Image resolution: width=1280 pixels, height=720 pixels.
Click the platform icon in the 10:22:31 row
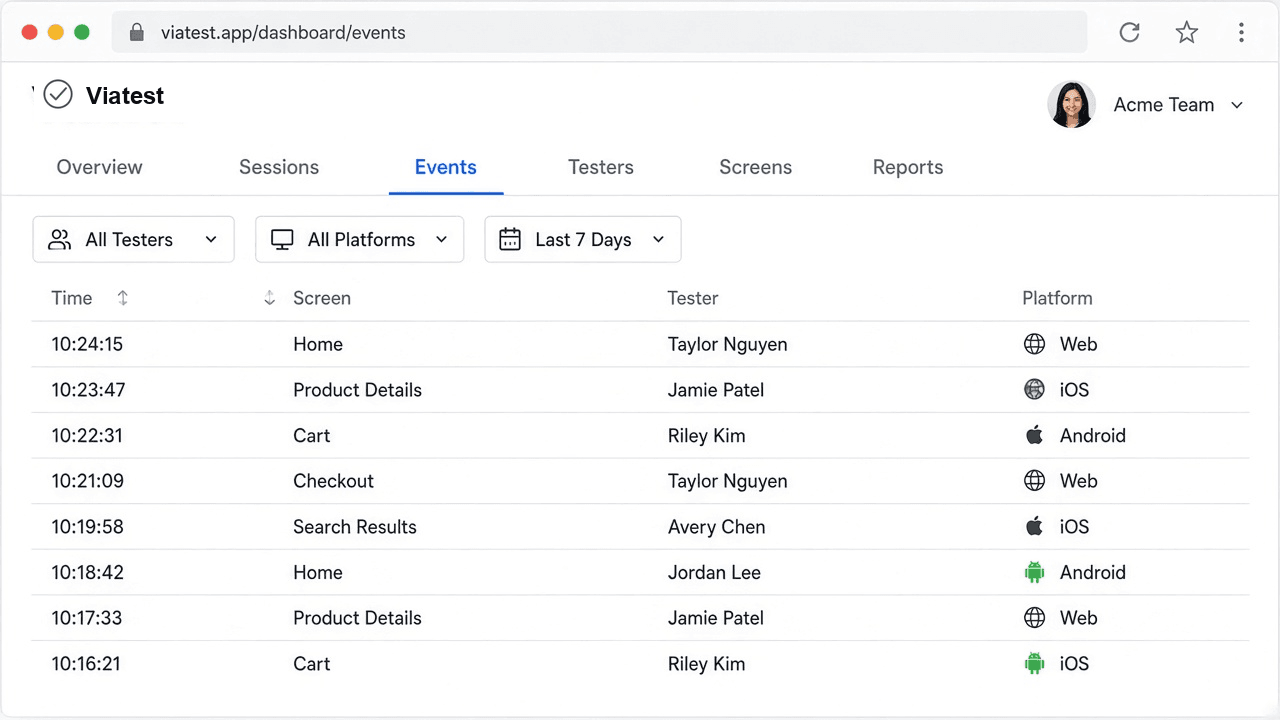click(x=1035, y=435)
